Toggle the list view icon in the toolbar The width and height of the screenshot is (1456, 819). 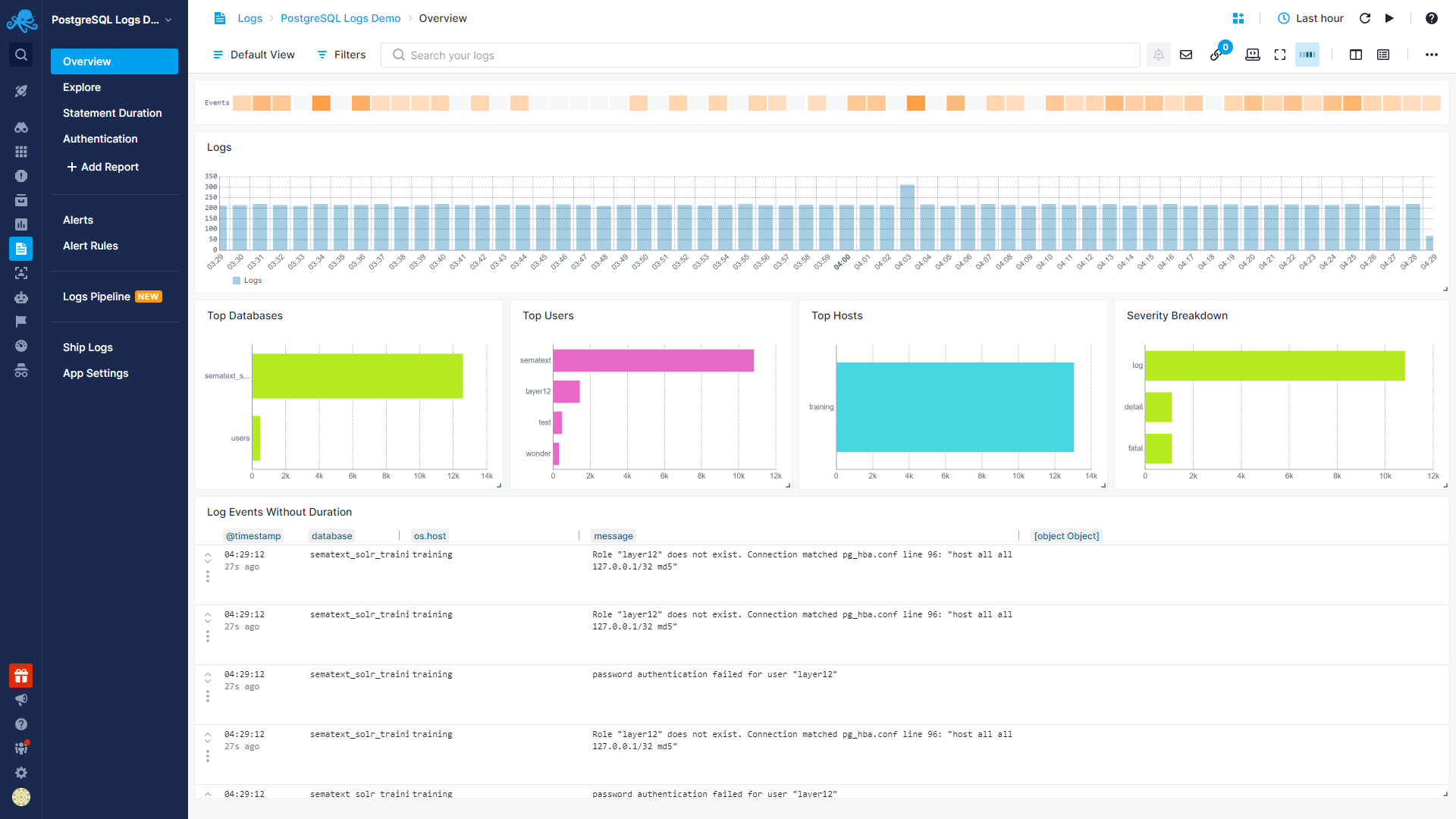pos(1385,55)
